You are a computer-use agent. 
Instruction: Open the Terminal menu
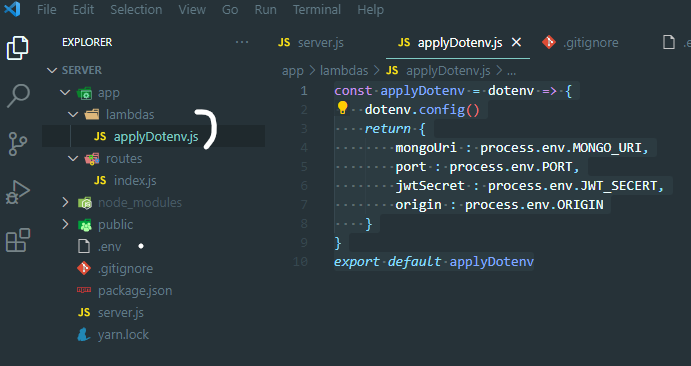pos(317,10)
